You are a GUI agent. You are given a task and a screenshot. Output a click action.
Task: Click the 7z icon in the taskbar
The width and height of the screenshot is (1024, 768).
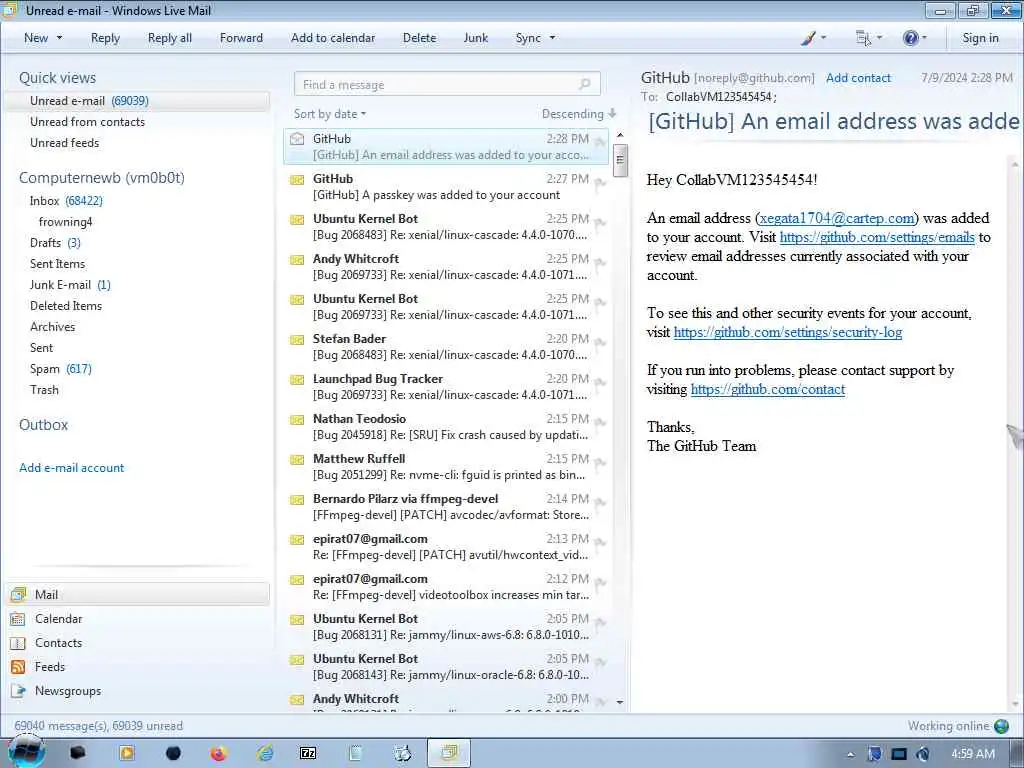308,754
